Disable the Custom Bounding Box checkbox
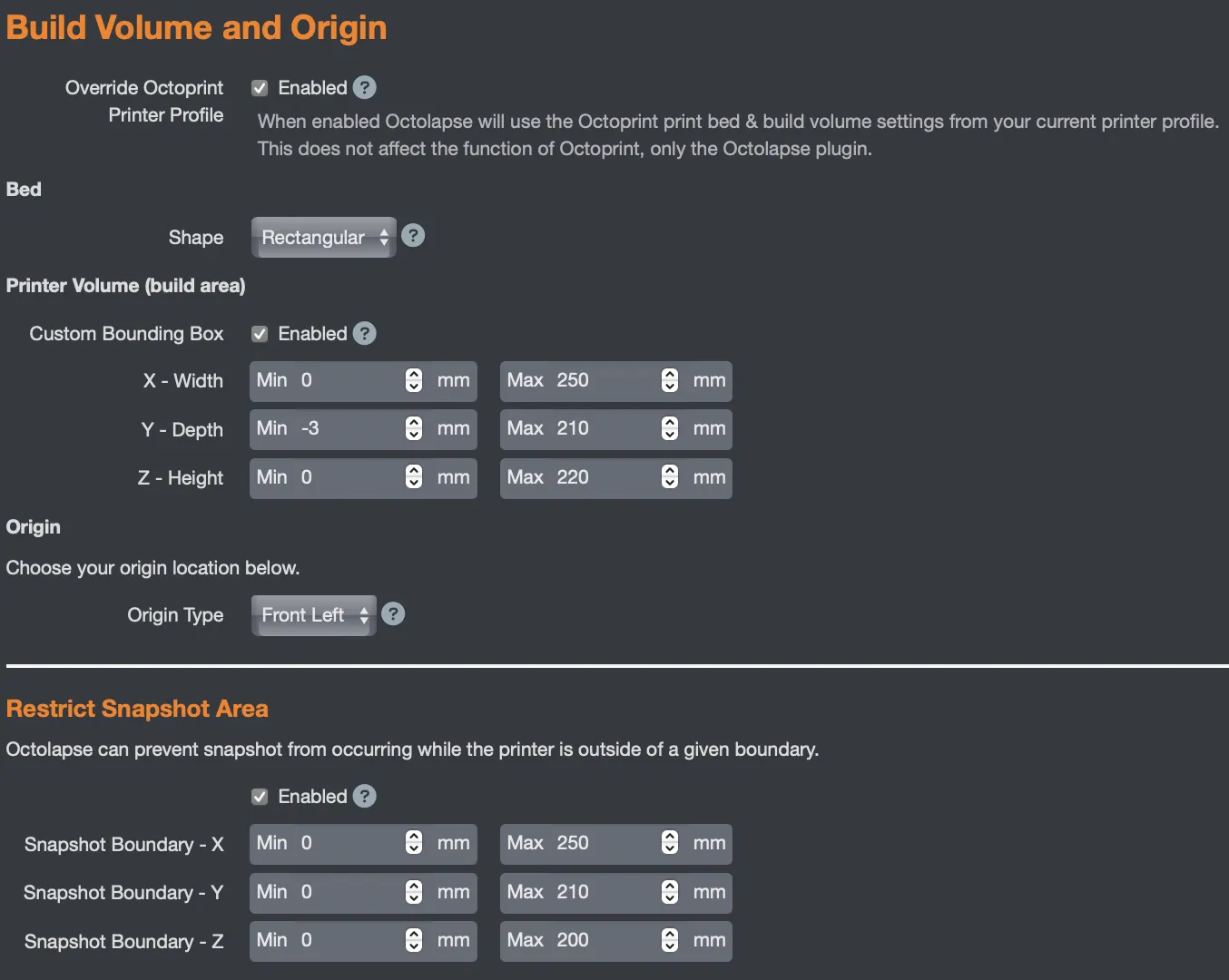Screen dimensions: 1229x980 (x=260, y=334)
